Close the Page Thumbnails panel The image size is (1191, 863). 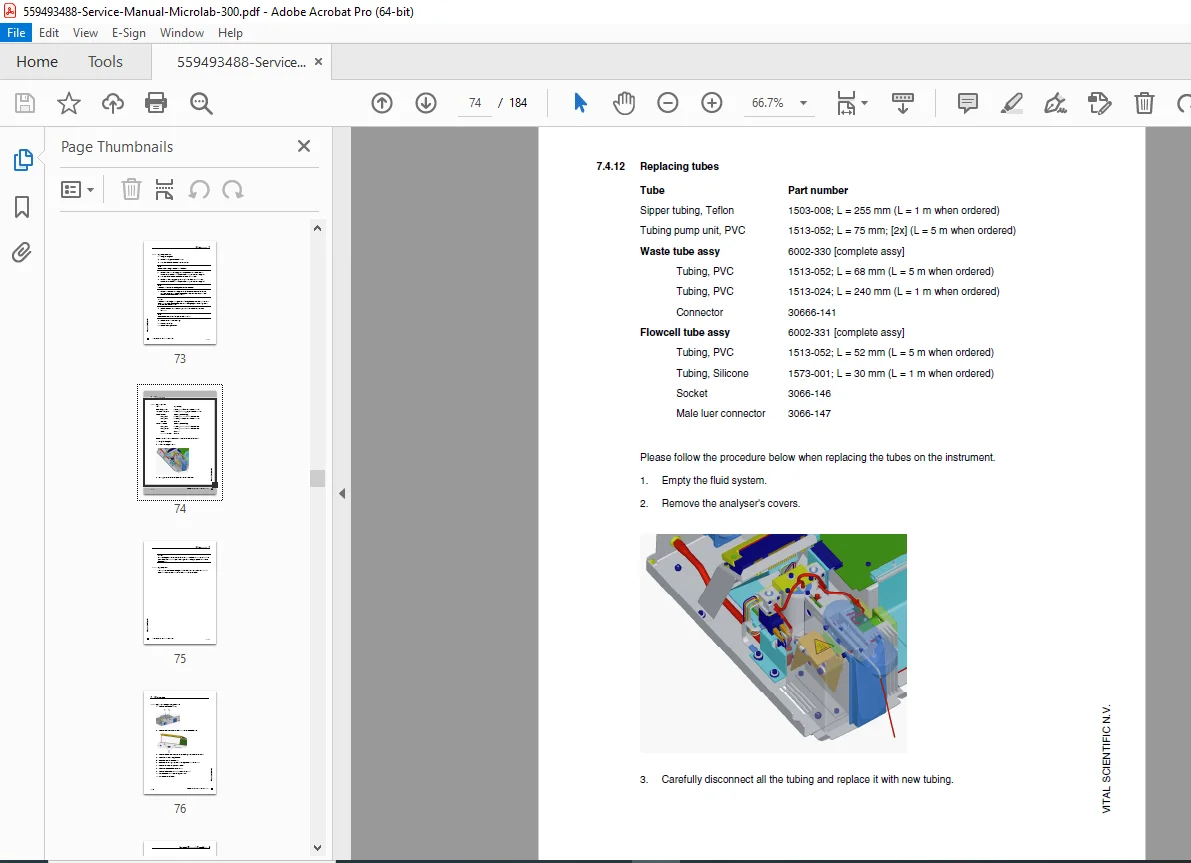(x=304, y=146)
